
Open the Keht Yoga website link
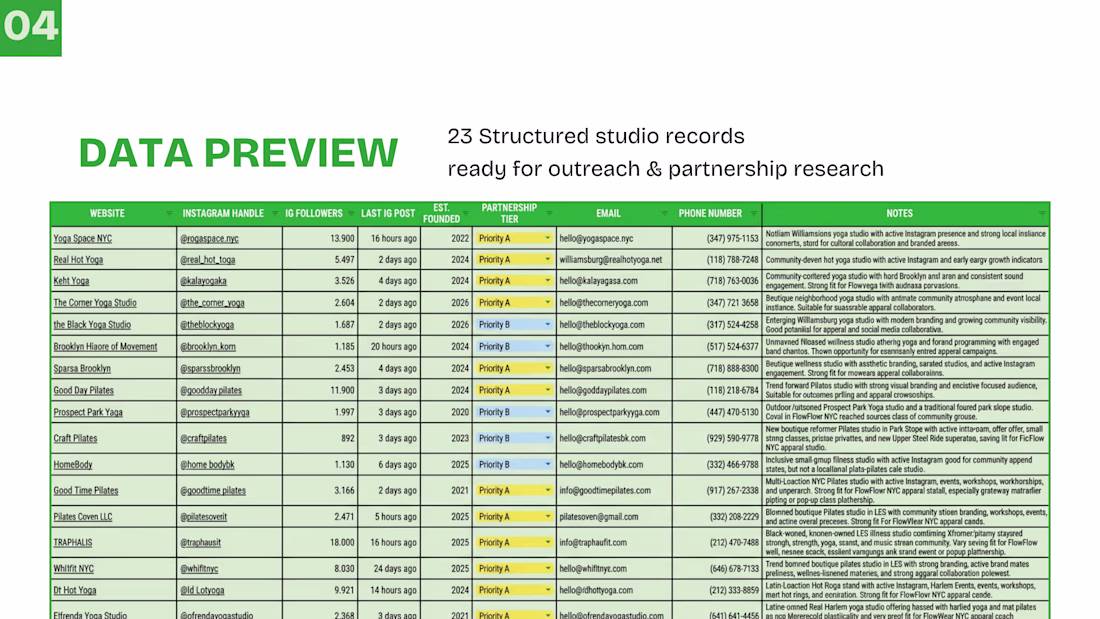(x=72, y=281)
